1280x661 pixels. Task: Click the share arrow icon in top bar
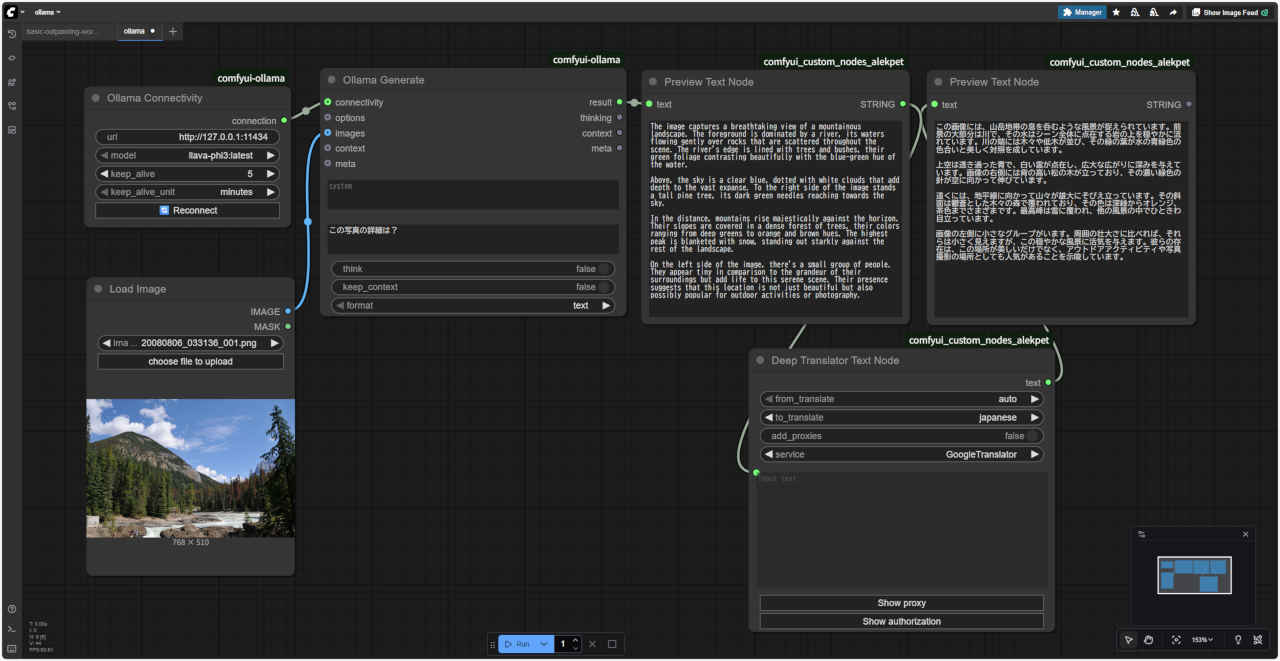coord(1172,13)
